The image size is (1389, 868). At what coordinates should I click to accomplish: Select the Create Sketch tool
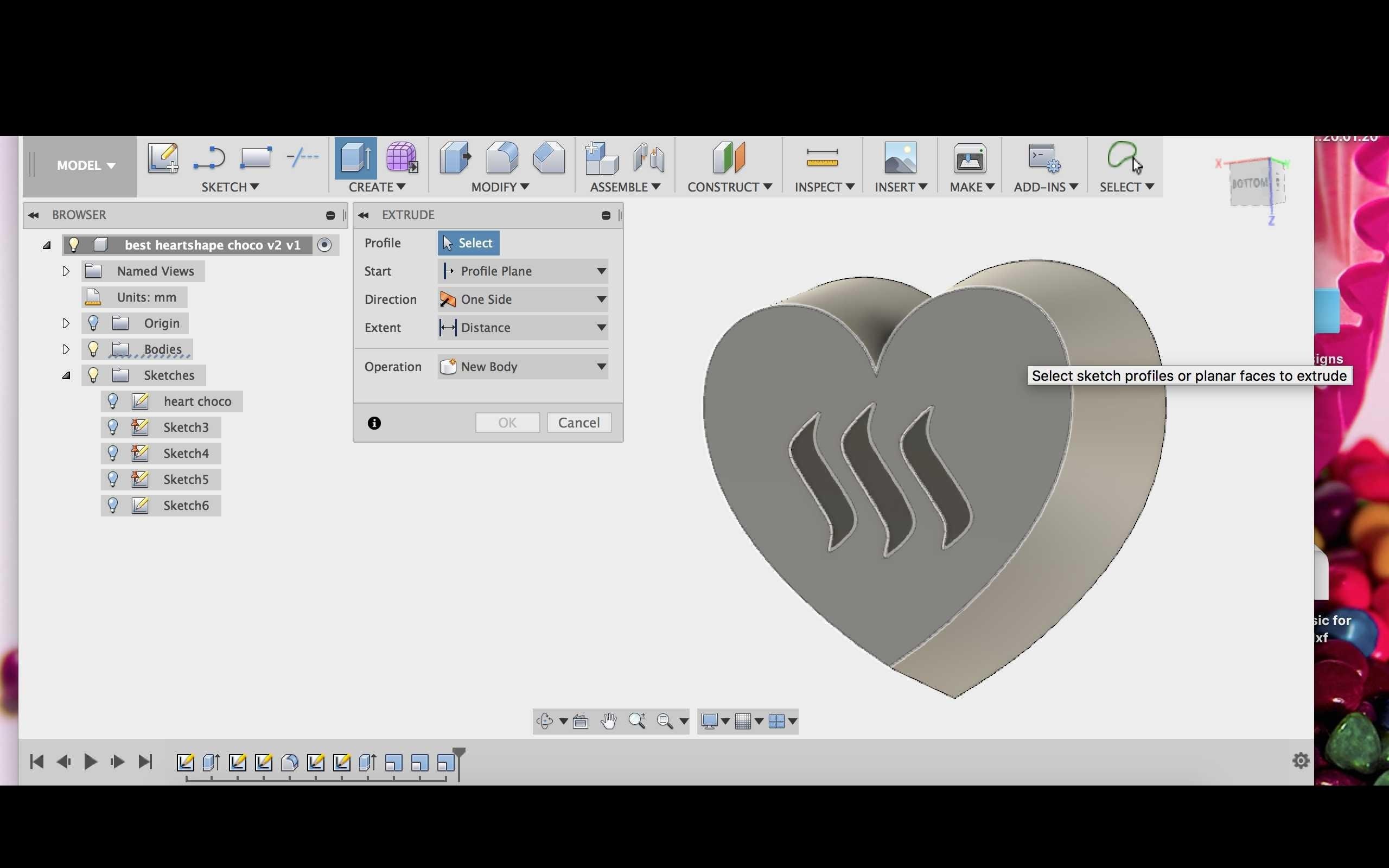[x=163, y=158]
